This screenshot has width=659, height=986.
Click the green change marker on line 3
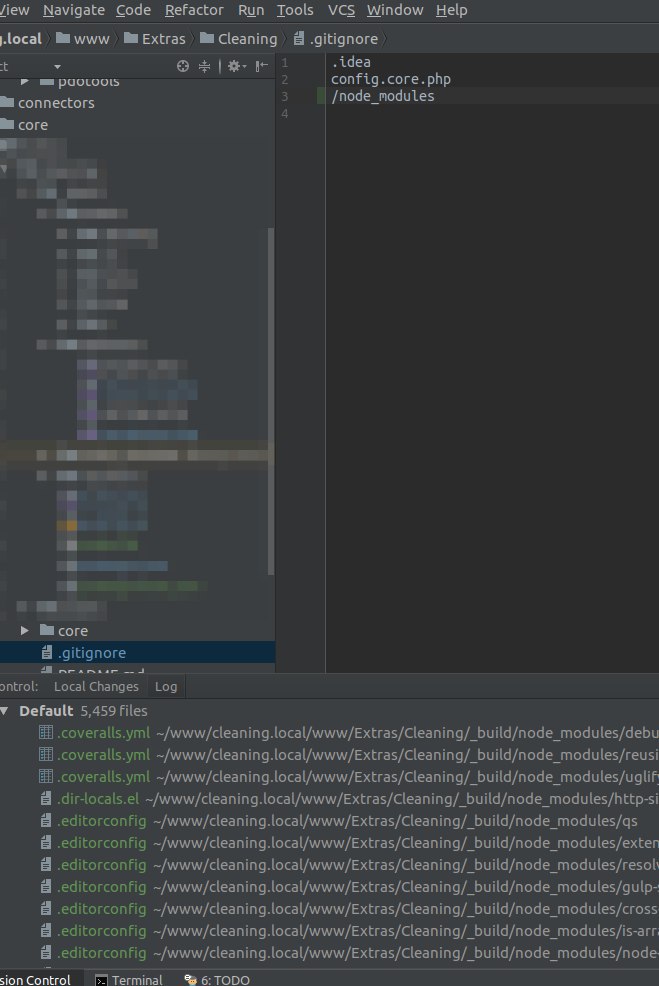pyautogui.click(x=321, y=96)
